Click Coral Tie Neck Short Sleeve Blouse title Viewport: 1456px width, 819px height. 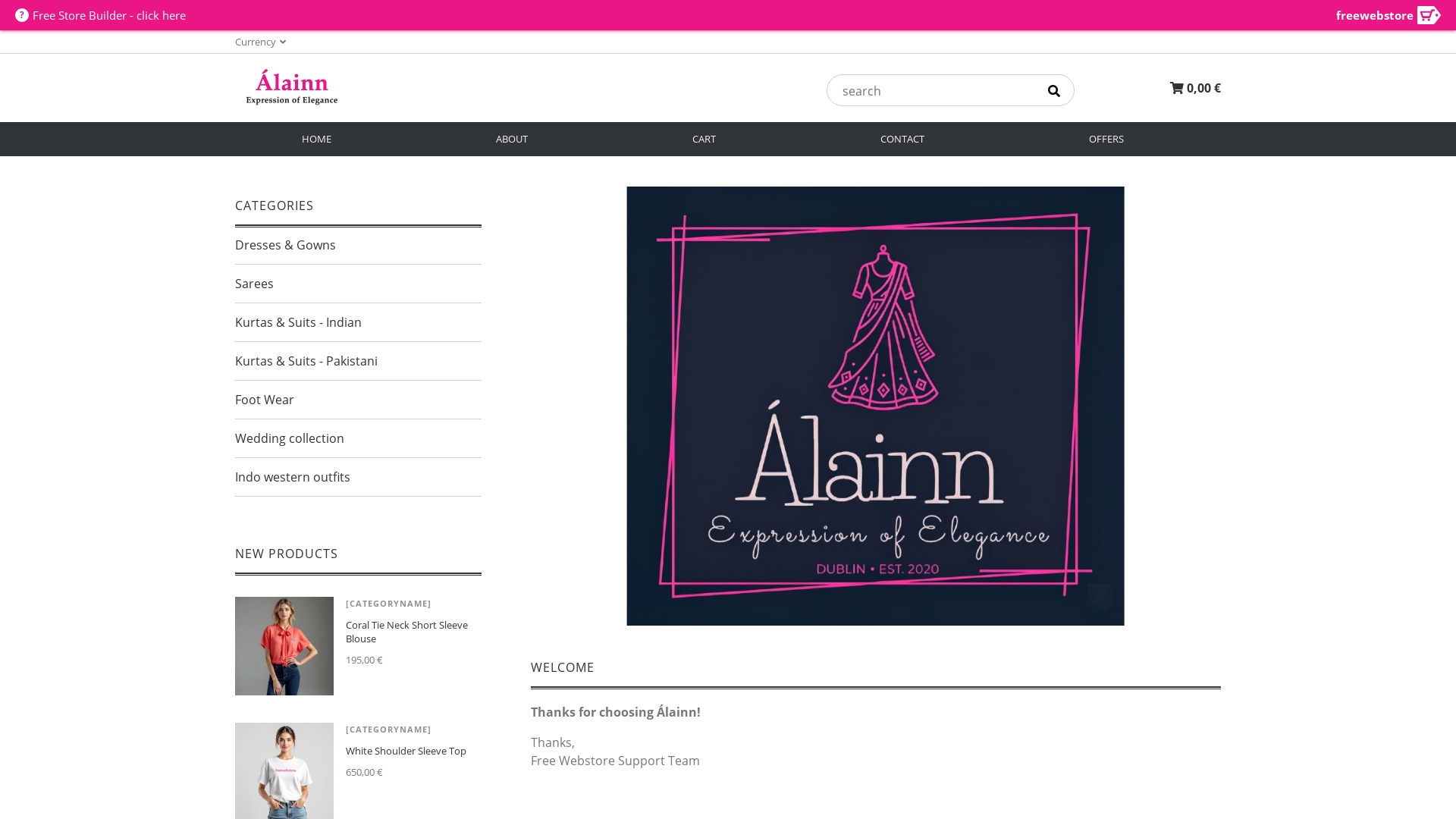(x=406, y=632)
